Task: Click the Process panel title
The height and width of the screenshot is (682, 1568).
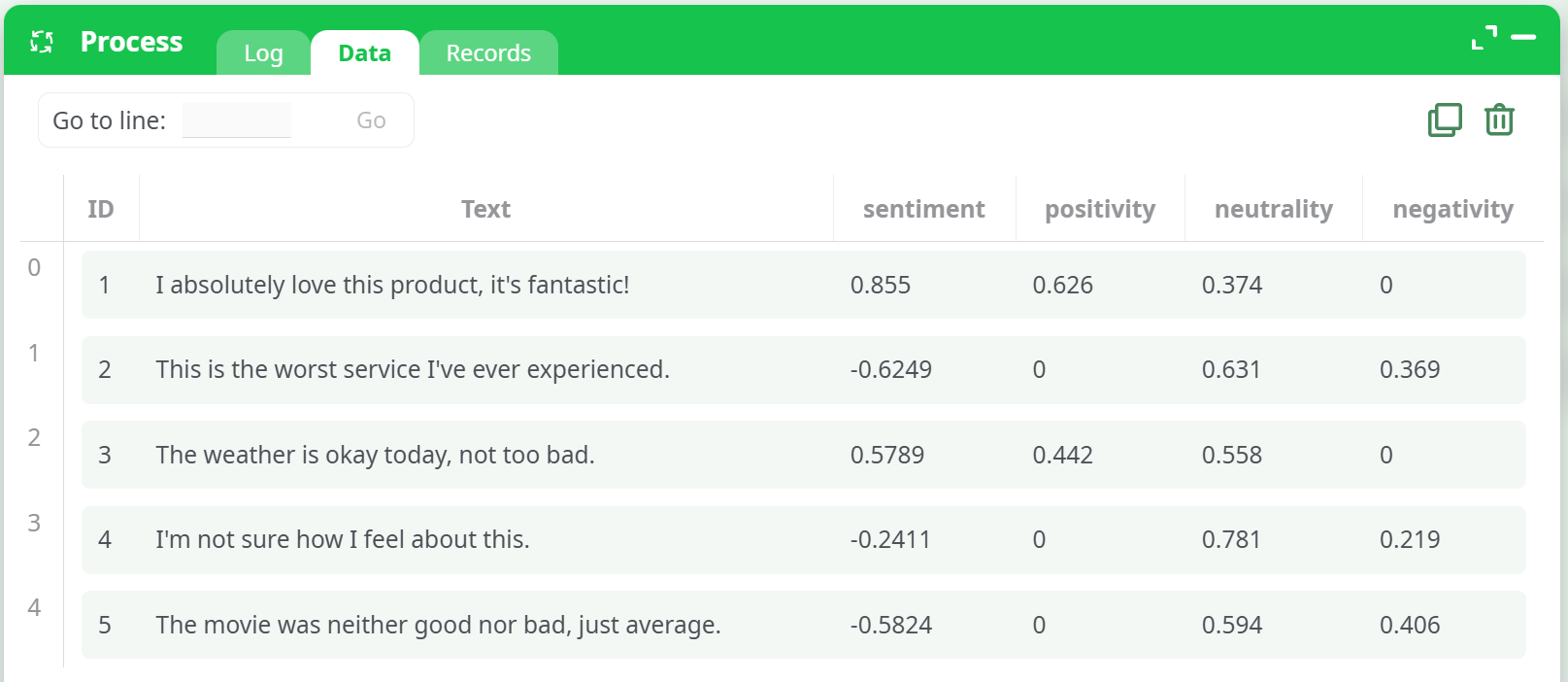Action: pos(130,41)
